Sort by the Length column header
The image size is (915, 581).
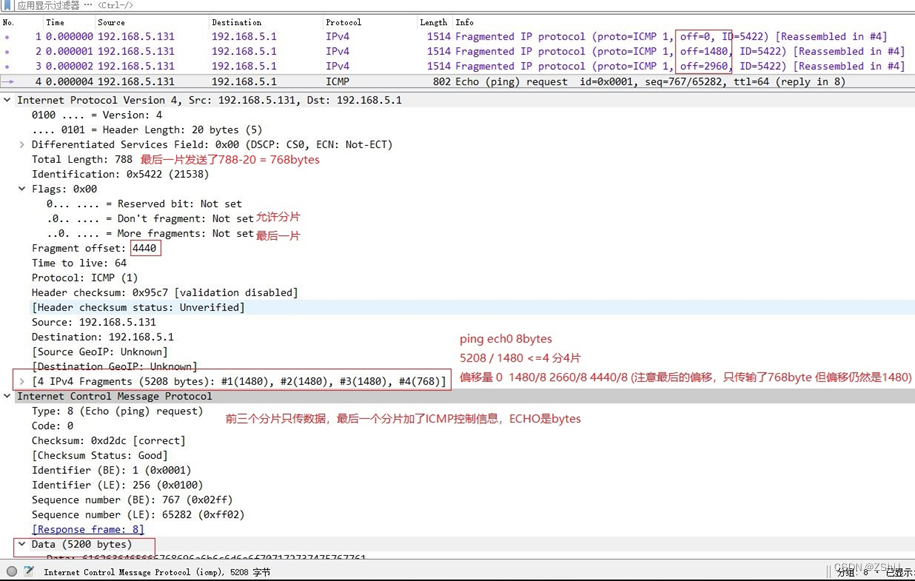point(433,22)
